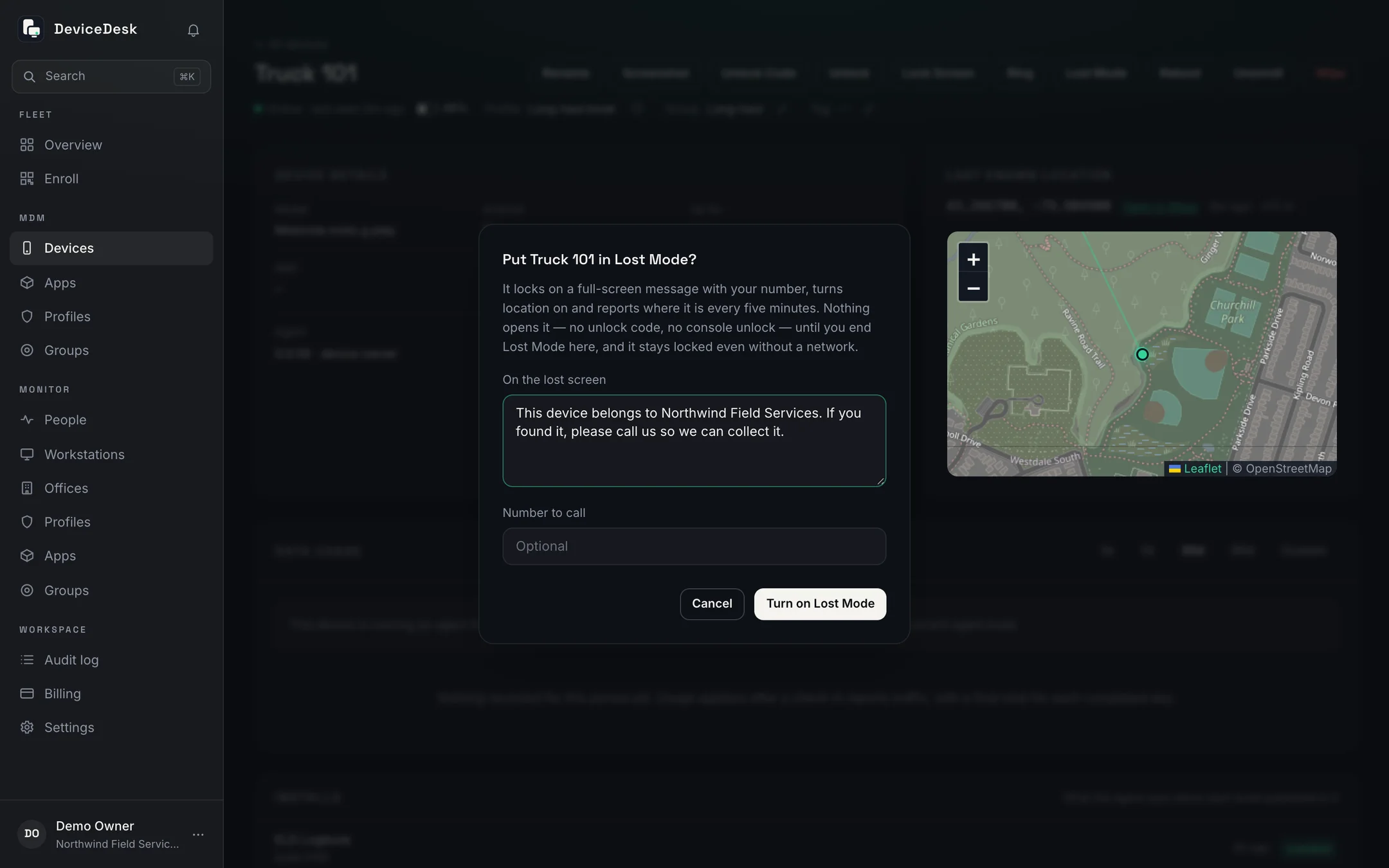1389x868 pixels.
Task: Click the DeviceDesk logo icon
Action: 31,29
